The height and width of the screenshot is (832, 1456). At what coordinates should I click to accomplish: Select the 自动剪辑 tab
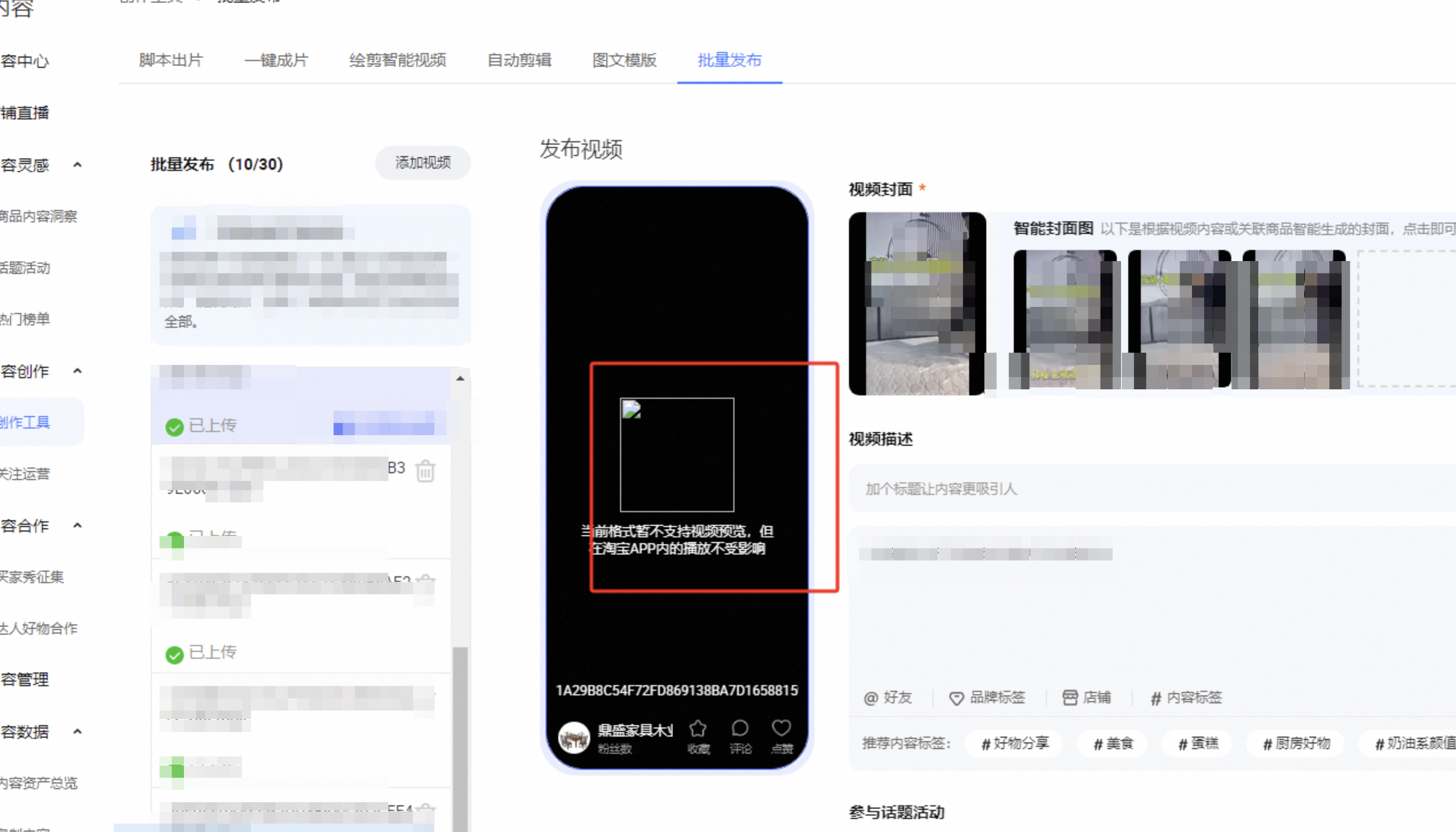520,60
